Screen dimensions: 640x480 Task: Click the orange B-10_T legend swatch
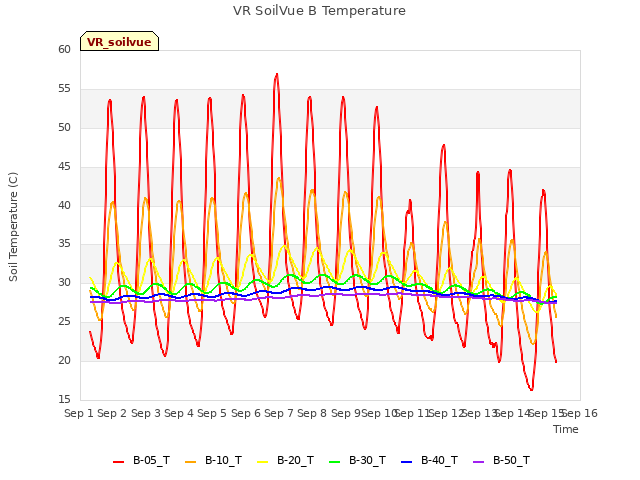(190, 462)
